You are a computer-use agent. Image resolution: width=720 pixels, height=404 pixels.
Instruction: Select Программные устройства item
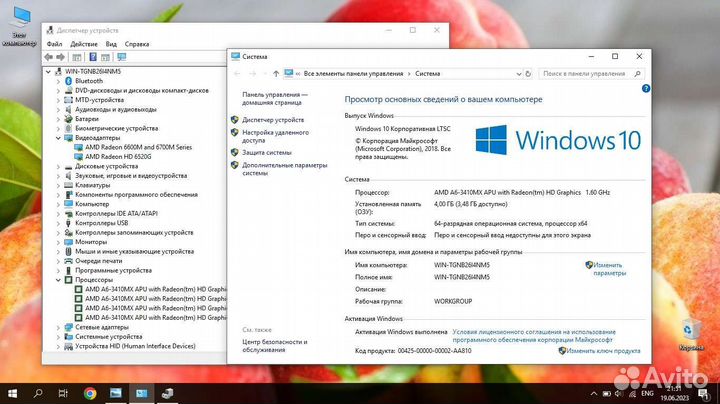click(113, 270)
